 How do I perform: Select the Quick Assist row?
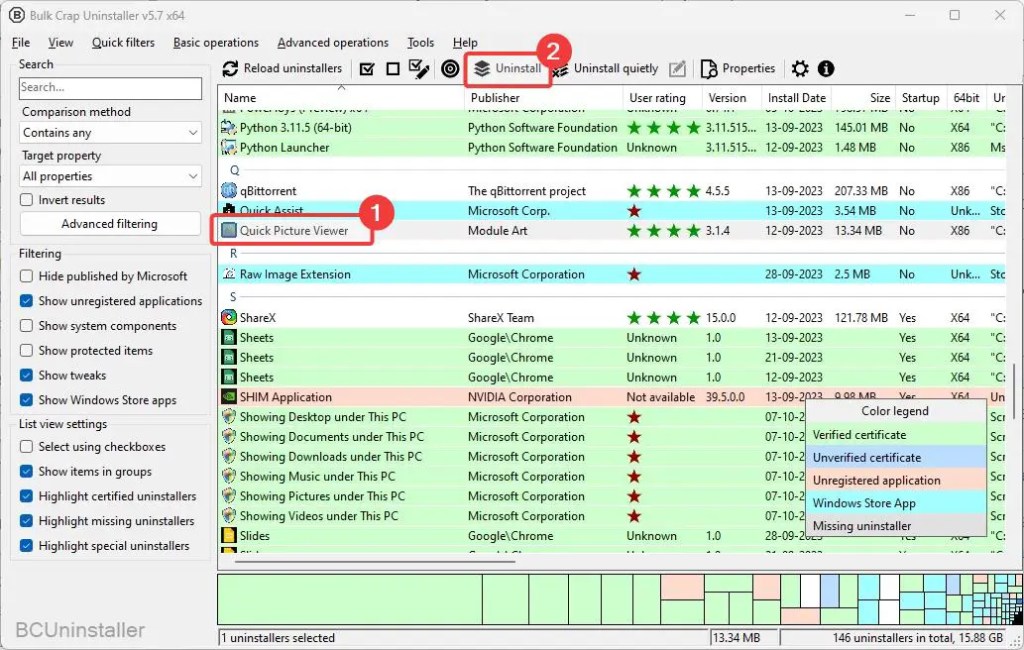[x=611, y=211]
